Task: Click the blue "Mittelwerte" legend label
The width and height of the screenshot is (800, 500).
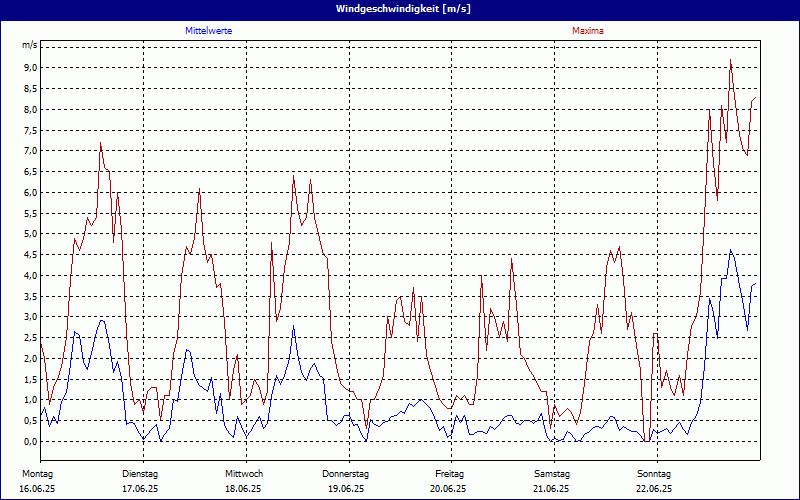Action: [208, 31]
